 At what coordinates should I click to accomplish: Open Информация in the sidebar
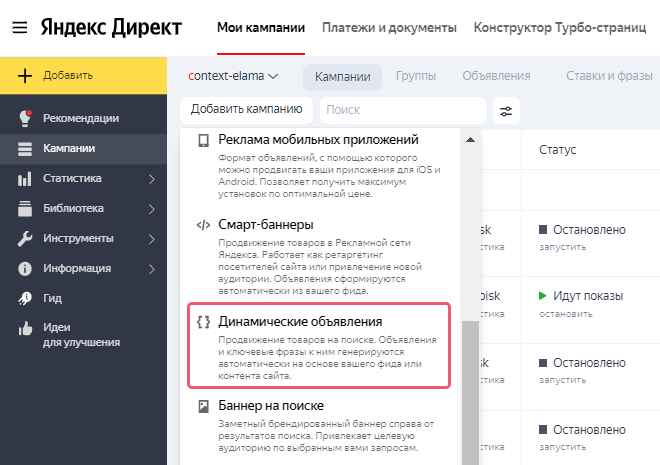(83, 268)
